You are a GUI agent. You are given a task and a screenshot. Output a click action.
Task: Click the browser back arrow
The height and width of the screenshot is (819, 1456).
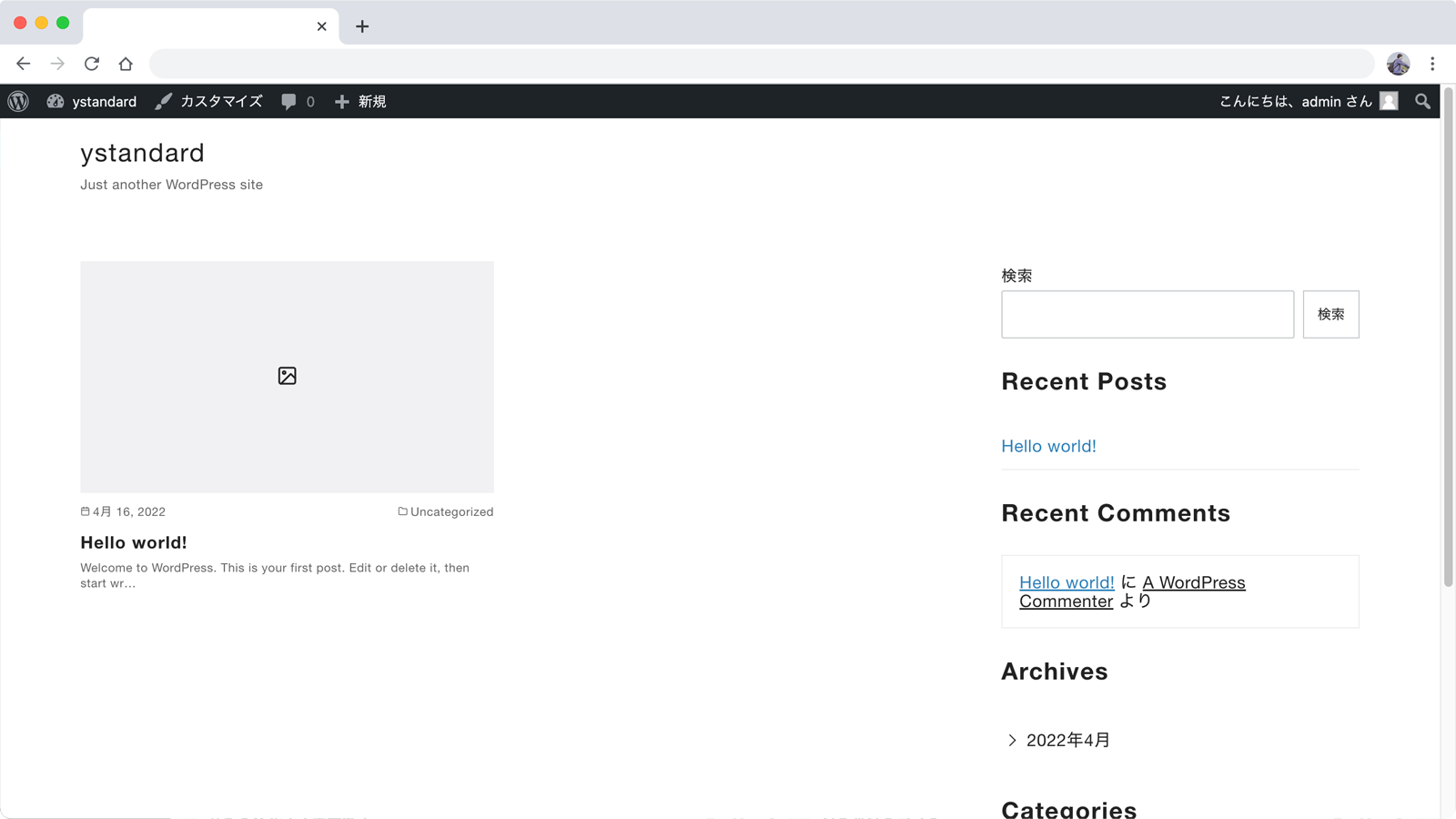[x=23, y=64]
